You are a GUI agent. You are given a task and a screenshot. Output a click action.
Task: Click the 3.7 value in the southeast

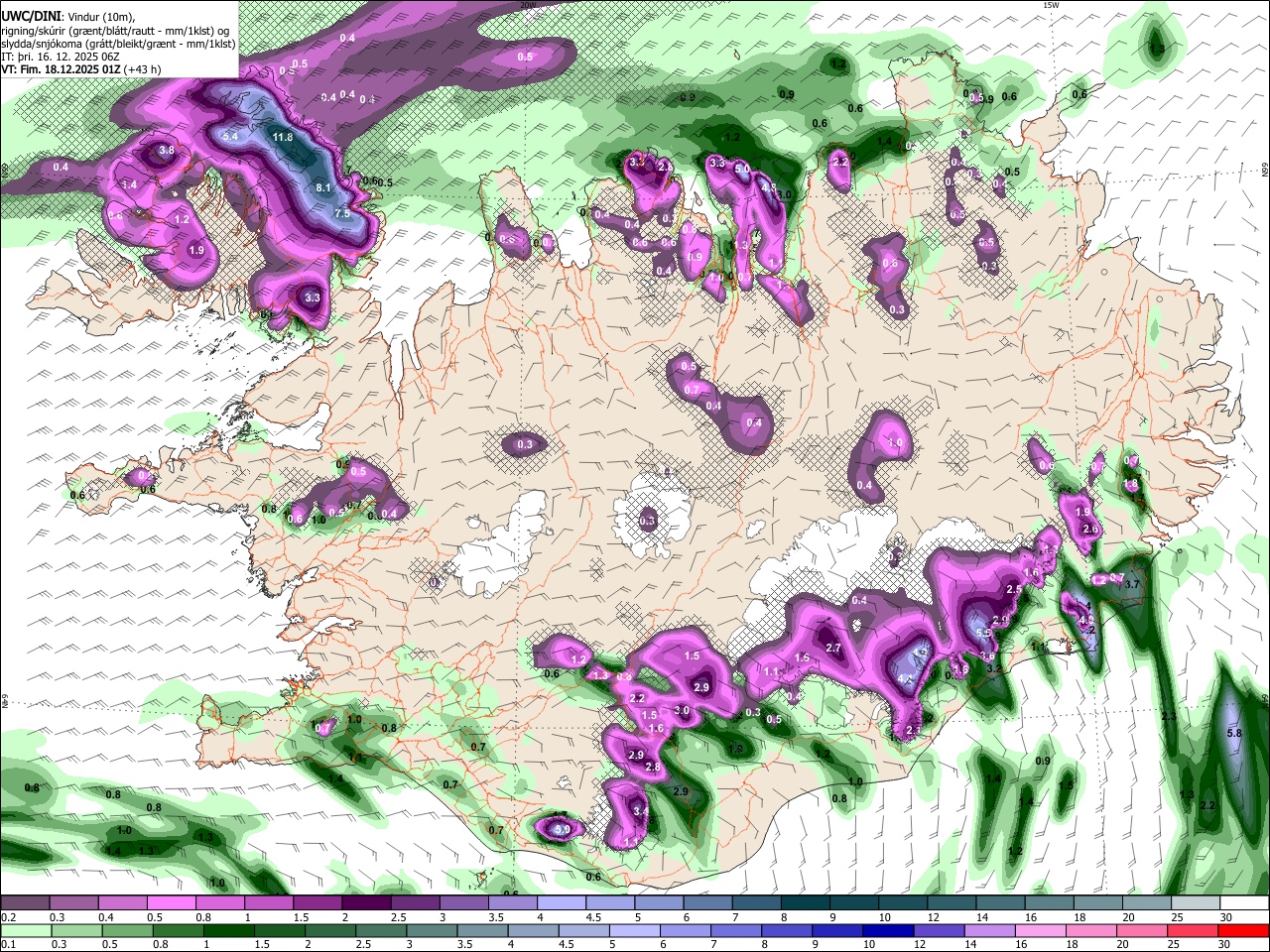click(1133, 585)
